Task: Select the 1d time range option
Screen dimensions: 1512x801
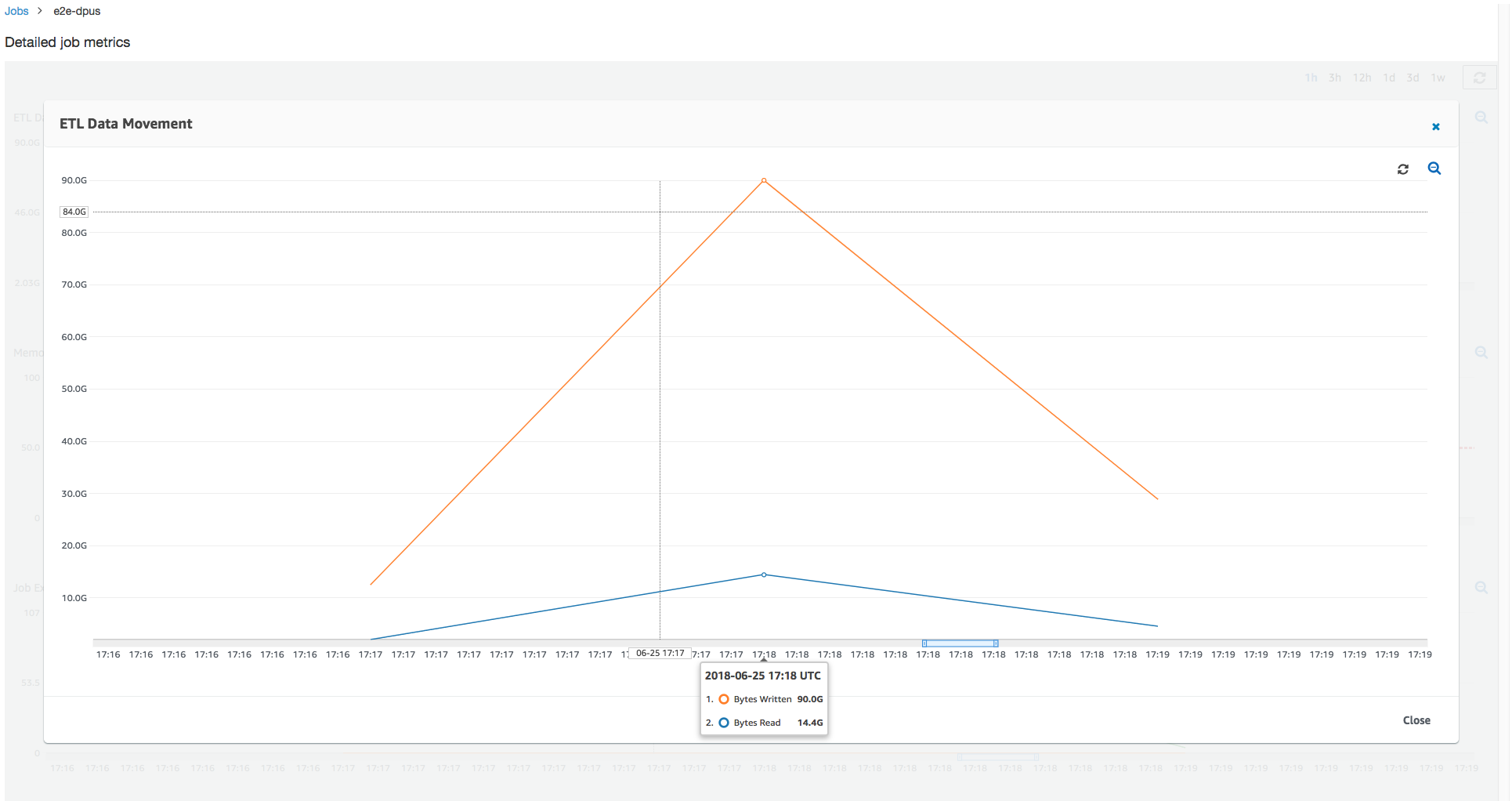Action: [1388, 78]
